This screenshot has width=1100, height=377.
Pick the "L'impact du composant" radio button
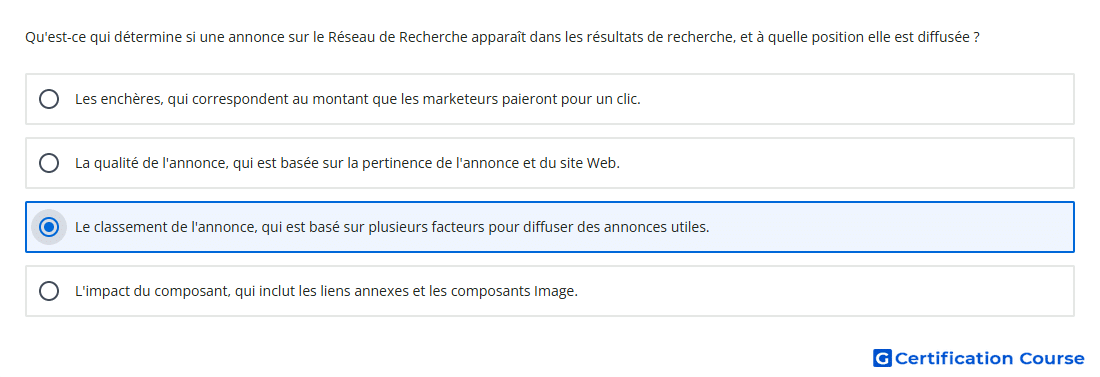point(49,291)
